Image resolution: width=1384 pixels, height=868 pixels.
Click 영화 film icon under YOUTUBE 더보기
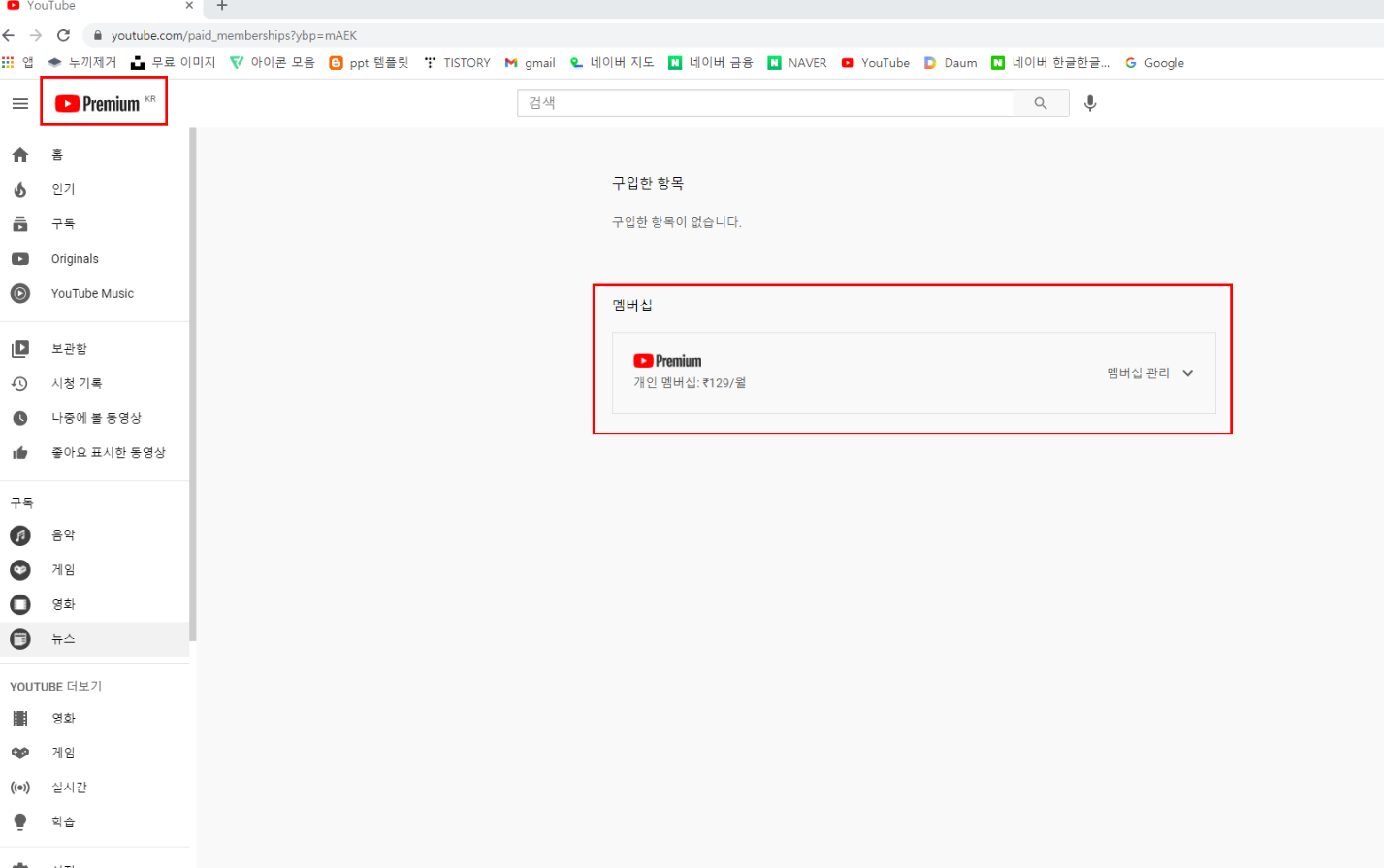(x=20, y=719)
